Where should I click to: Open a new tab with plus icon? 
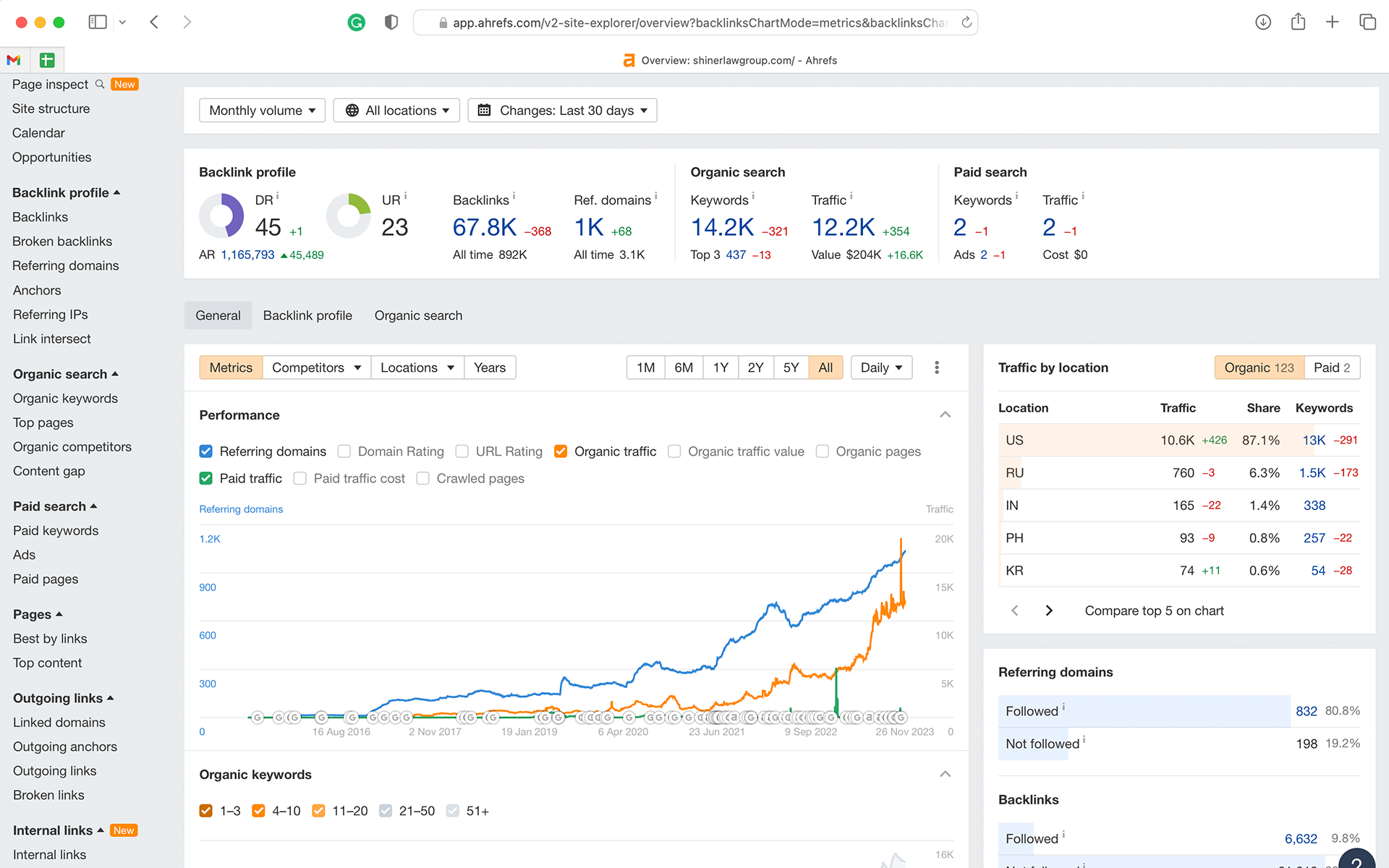[1333, 22]
